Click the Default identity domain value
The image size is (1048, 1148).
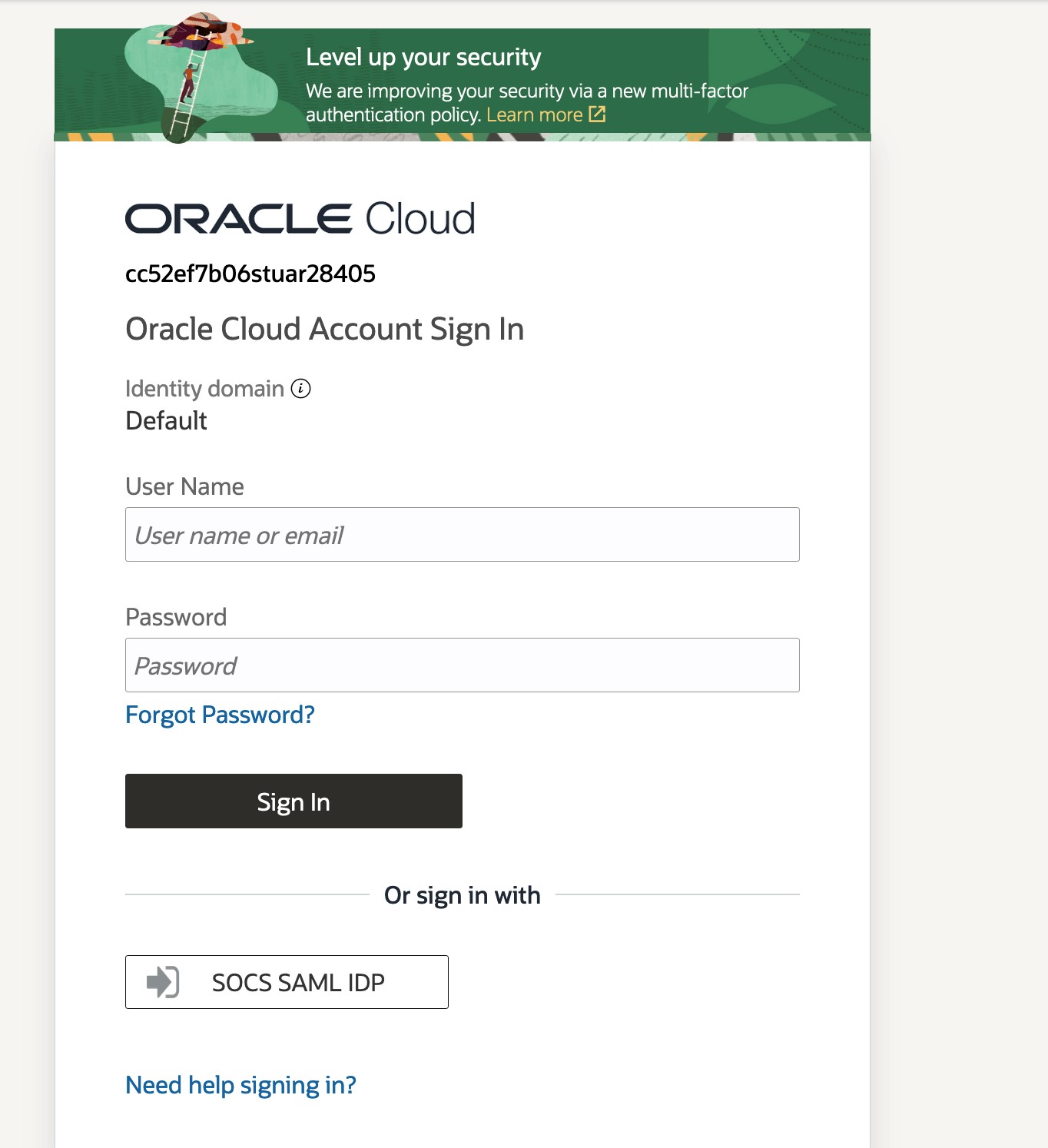(x=167, y=421)
